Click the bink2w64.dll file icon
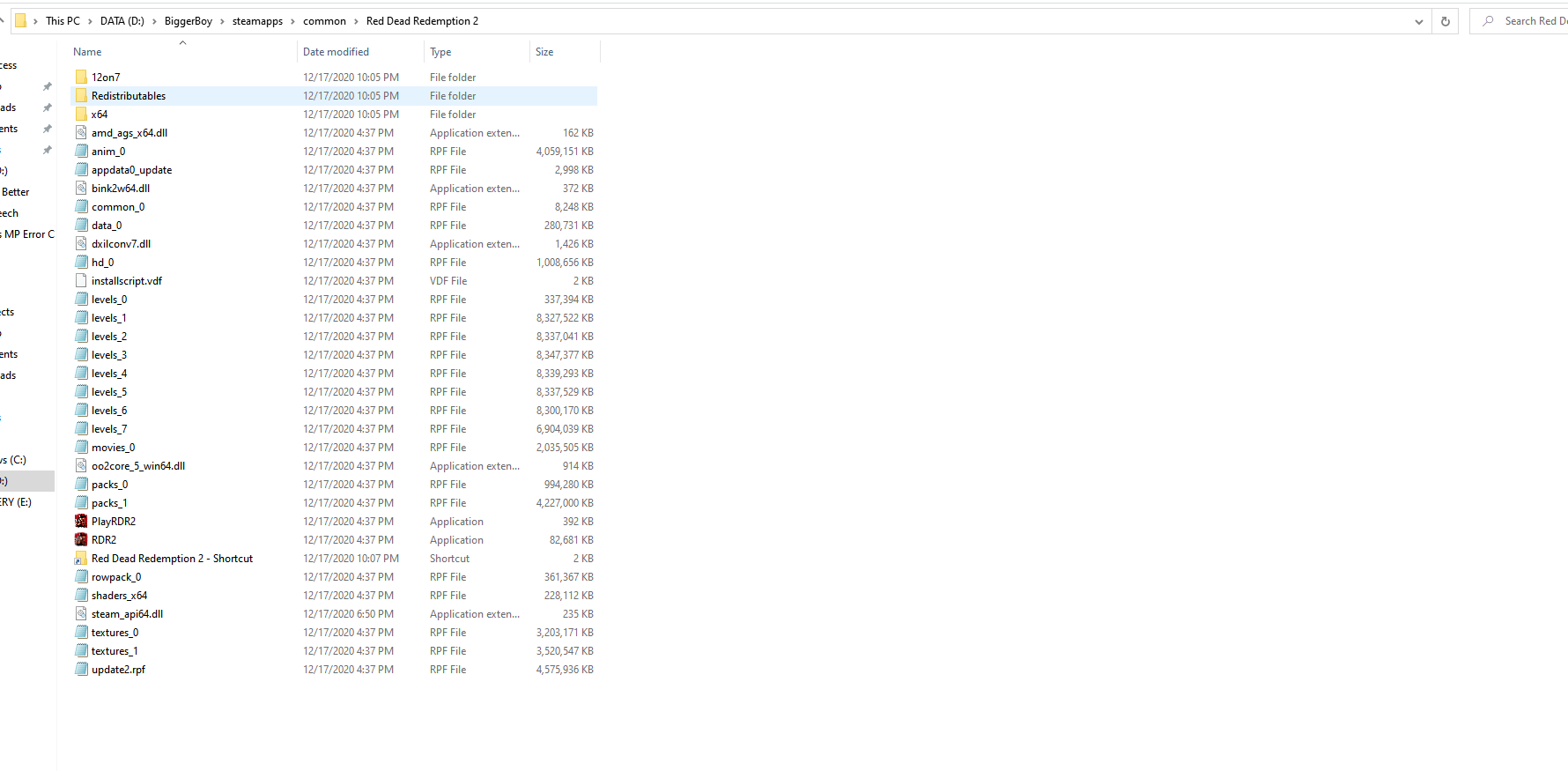1568x771 pixels. (x=81, y=188)
